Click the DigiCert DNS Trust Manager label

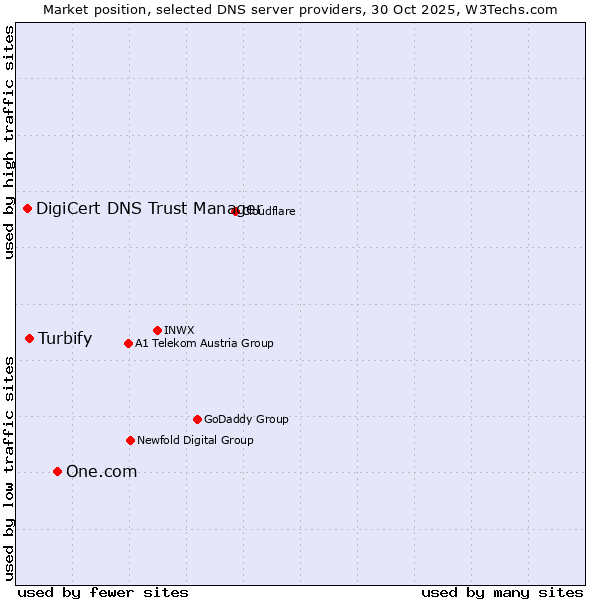[x=135, y=208]
